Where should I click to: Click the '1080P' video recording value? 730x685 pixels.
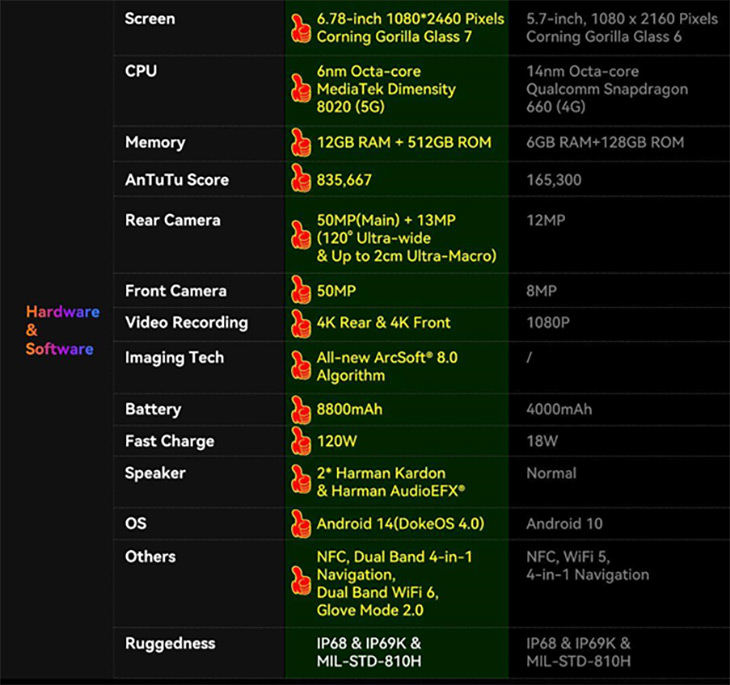(x=548, y=323)
